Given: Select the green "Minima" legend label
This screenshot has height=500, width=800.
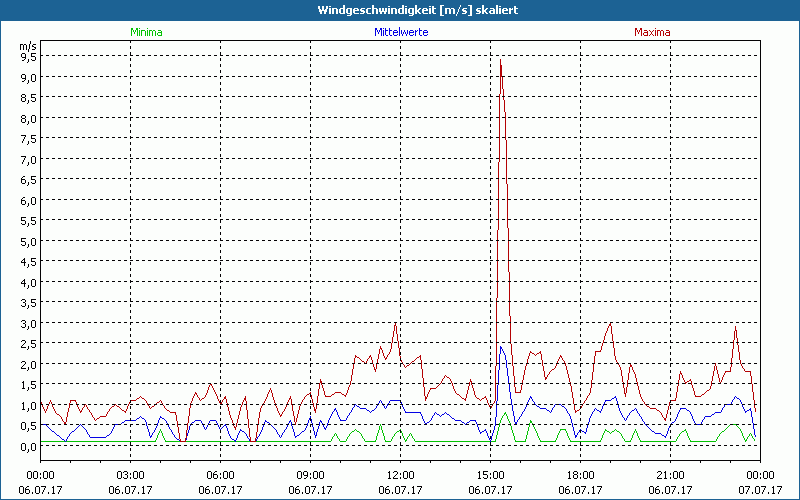Looking at the screenshot, I should [146, 32].
